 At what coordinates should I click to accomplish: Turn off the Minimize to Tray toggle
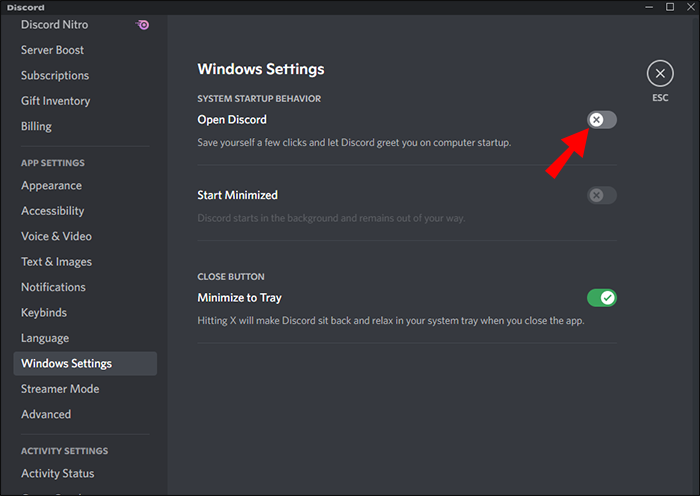[x=602, y=297]
